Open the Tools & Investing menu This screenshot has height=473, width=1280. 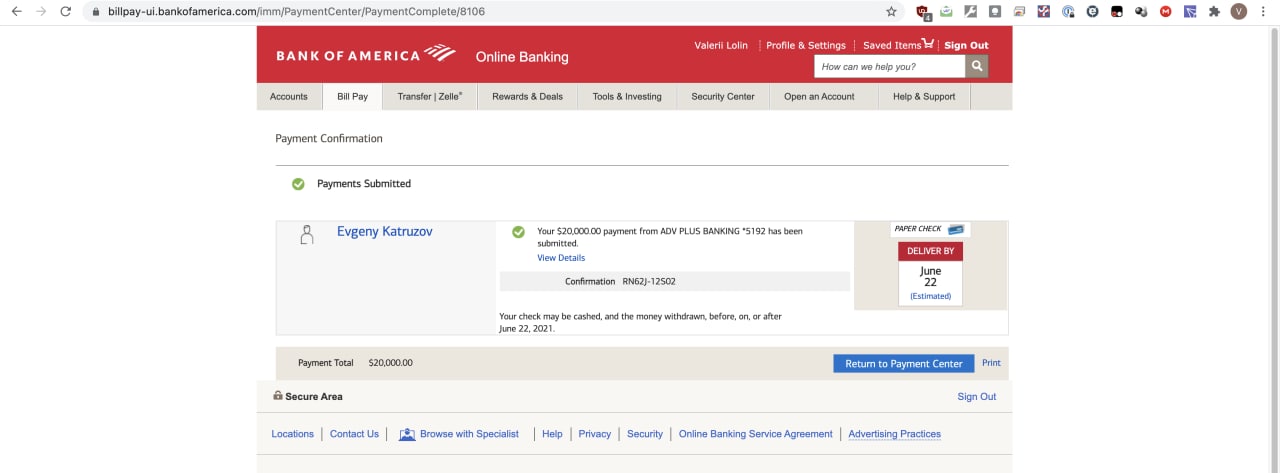pyautogui.click(x=627, y=97)
